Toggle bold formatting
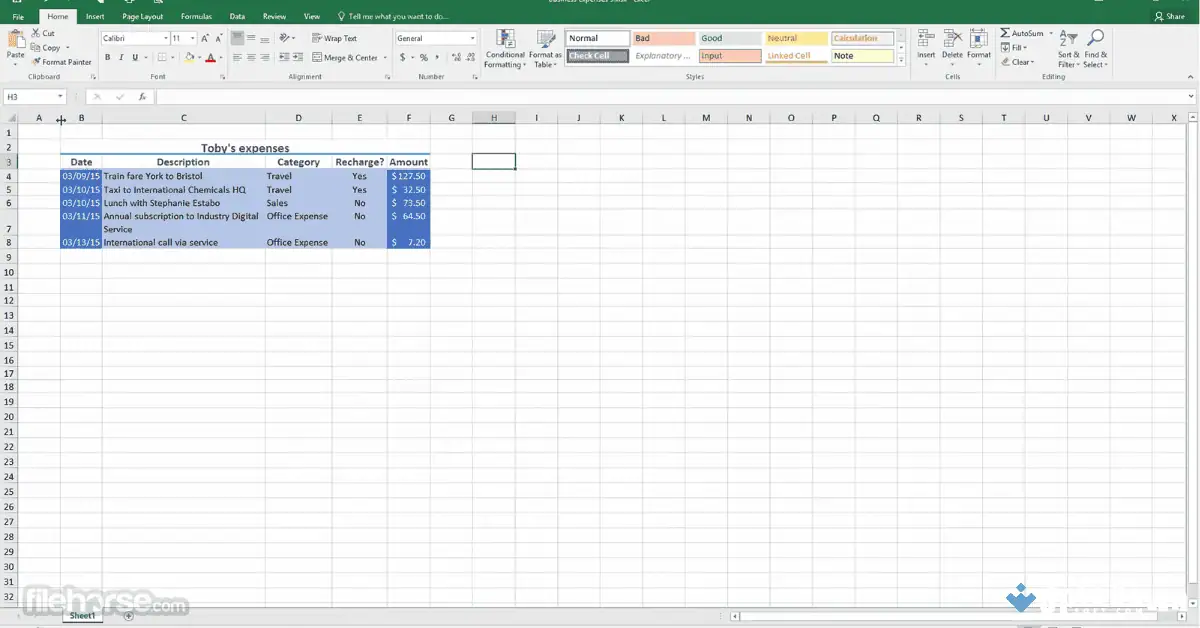Viewport: 1200px width, 628px height. pyautogui.click(x=105, y=58)
